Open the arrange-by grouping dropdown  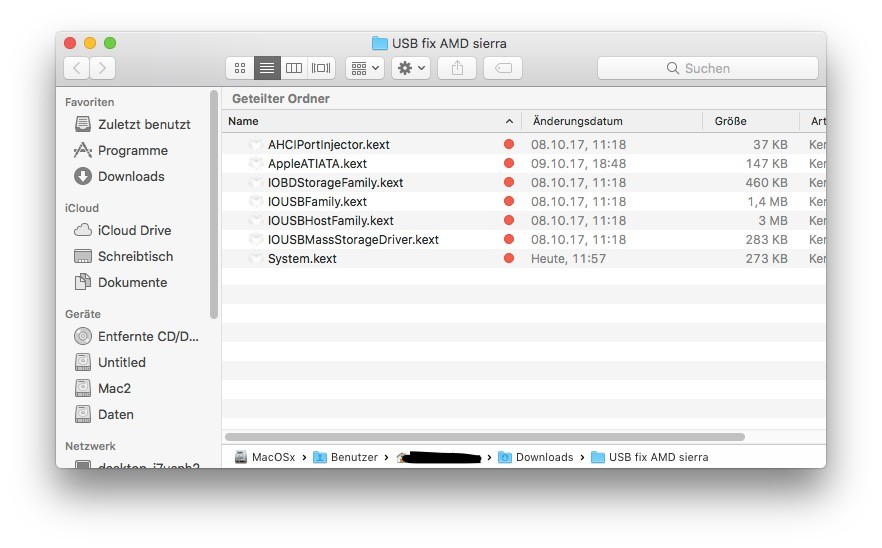(365, 68)
